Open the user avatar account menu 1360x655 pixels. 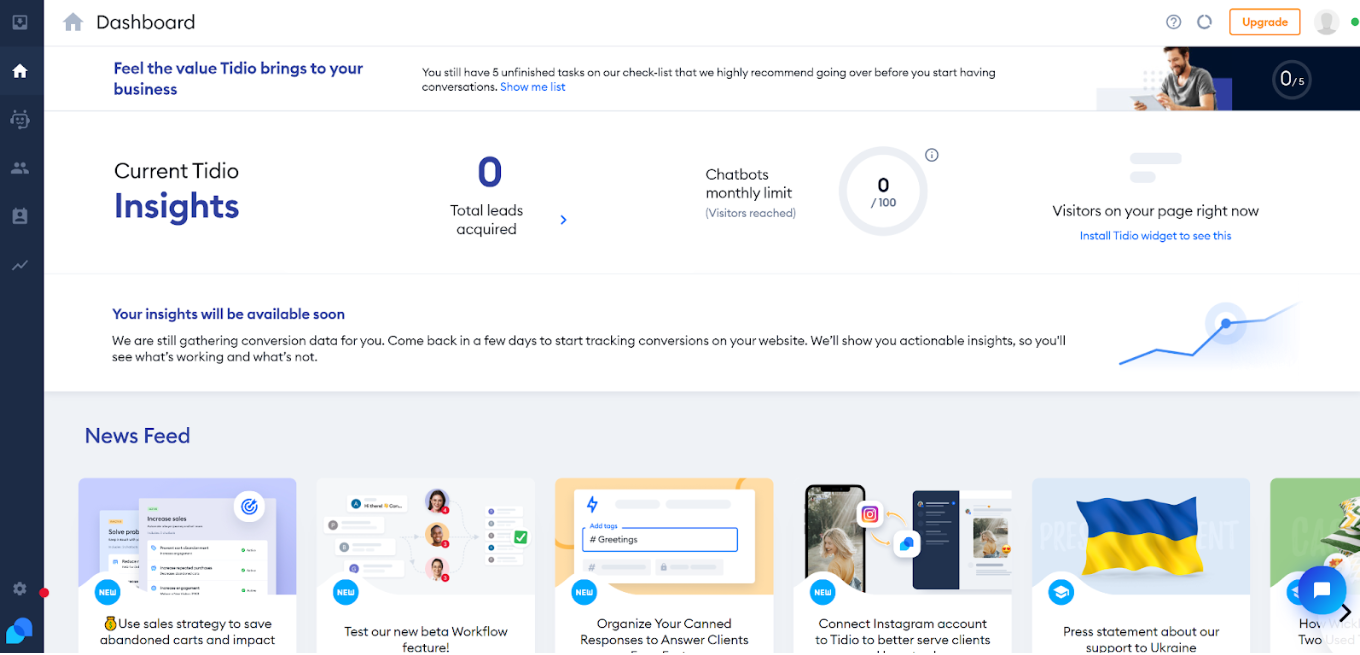click(1326, 22)
